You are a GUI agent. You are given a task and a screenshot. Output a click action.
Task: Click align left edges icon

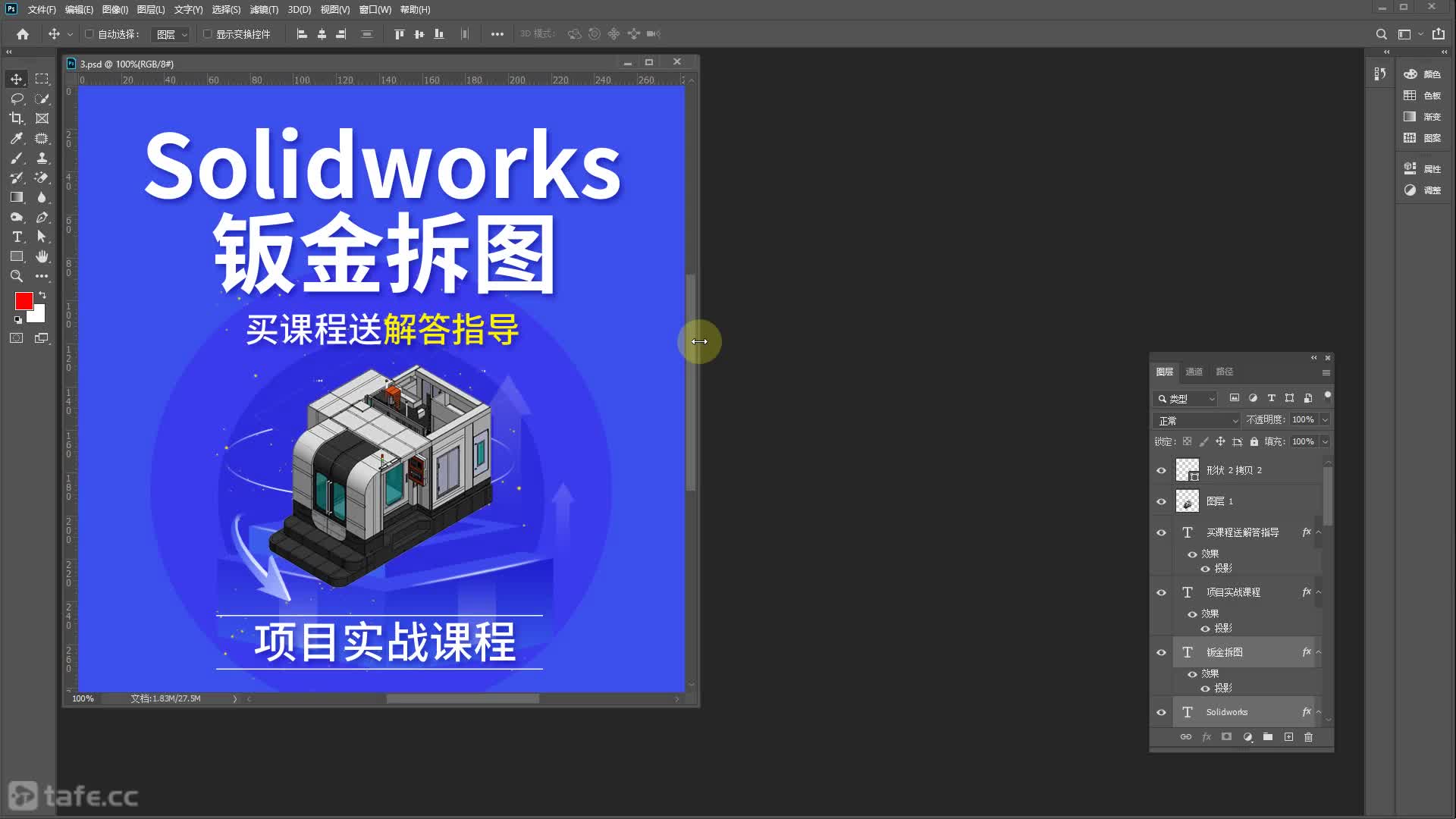302,34
